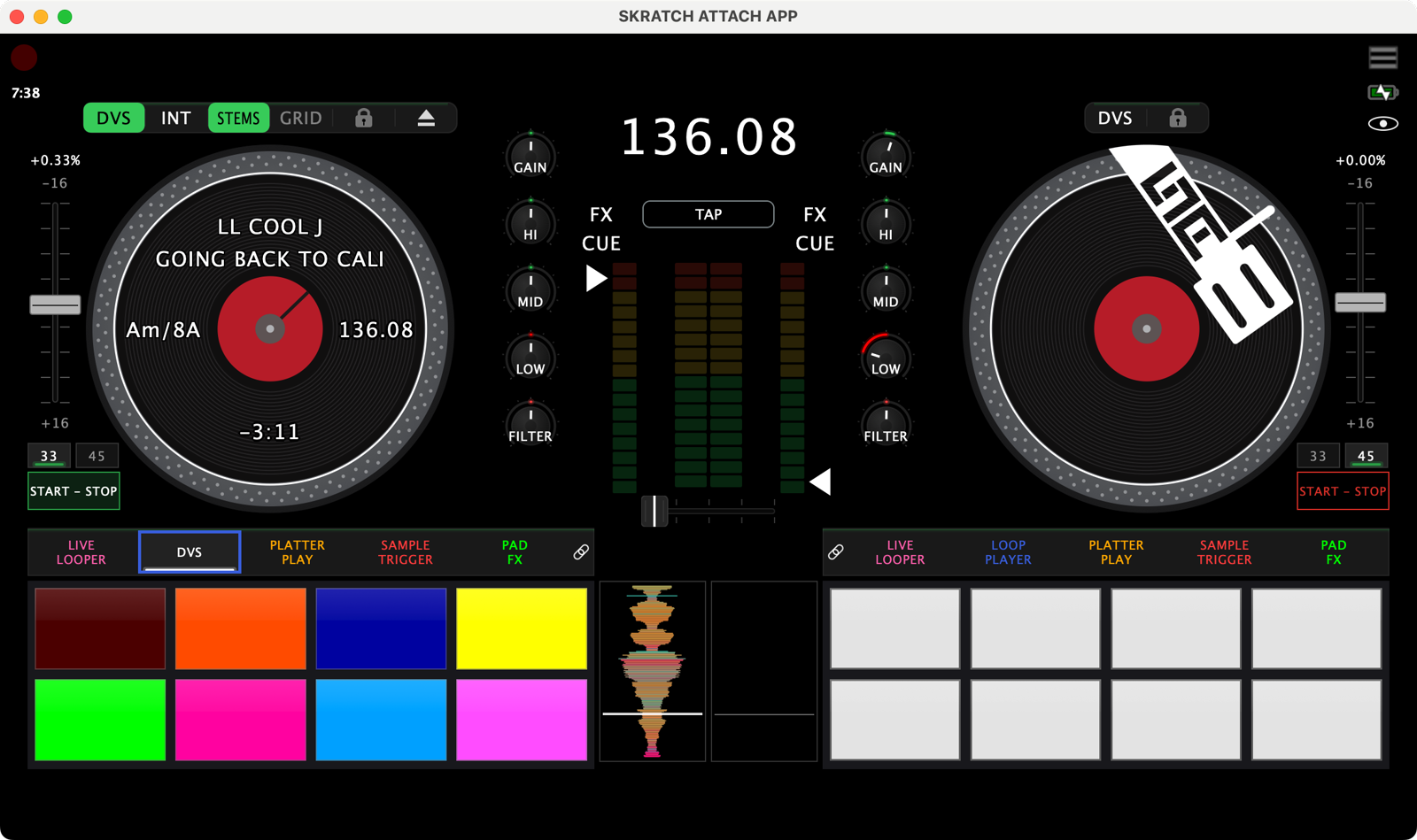Click the left deck LOW knob
Viewport: 1417px width, 840px height.
click(x=530, y=357)
